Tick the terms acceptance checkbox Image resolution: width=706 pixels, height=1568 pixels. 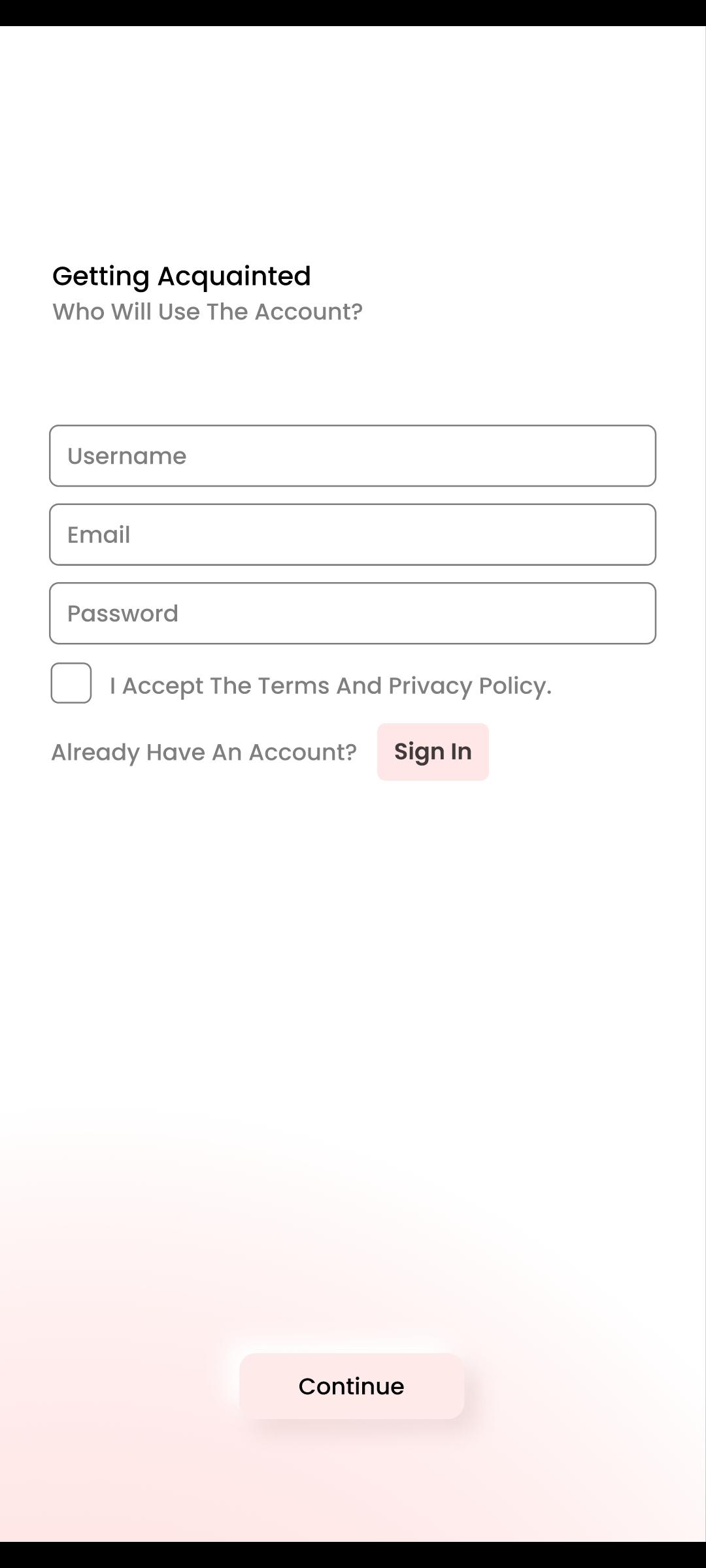point(71,683)
